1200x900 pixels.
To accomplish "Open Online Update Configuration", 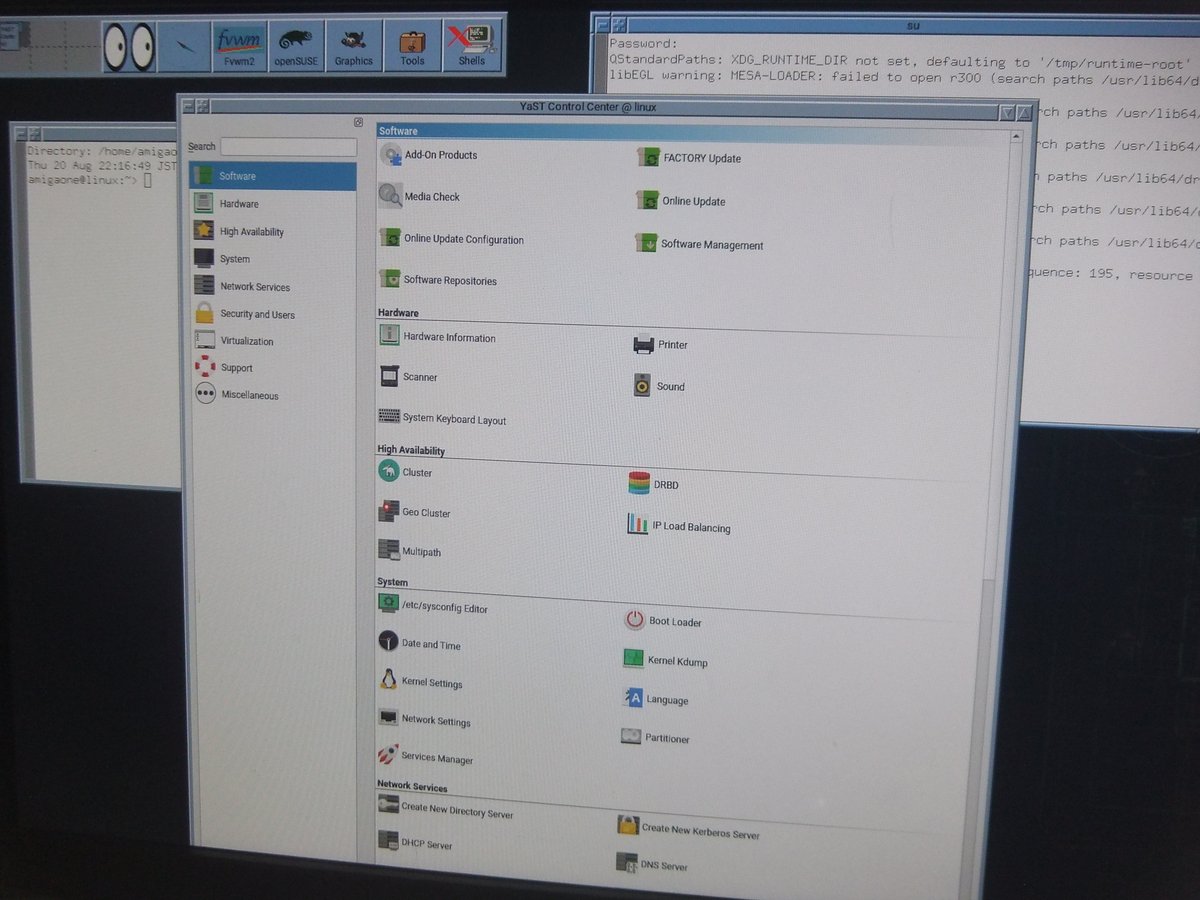I will [x=451, y=239].
